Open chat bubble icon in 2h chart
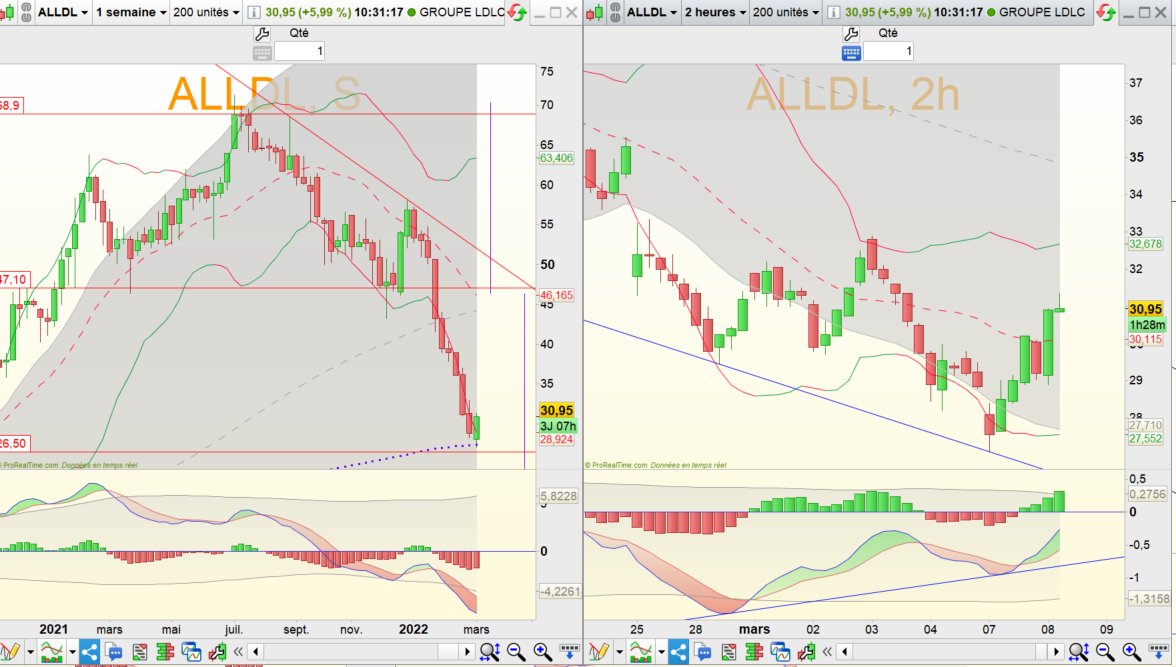Screen dimensions: 1176x667 (x=702, y=651)
